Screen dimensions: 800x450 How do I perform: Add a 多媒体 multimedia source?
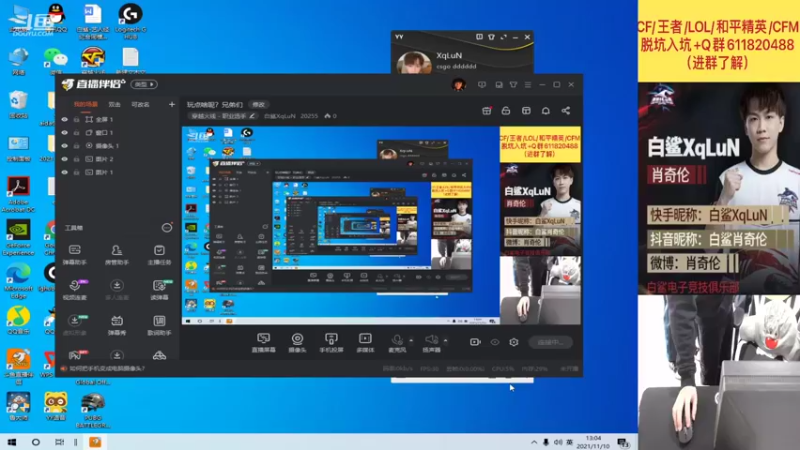tap(365, 342)
